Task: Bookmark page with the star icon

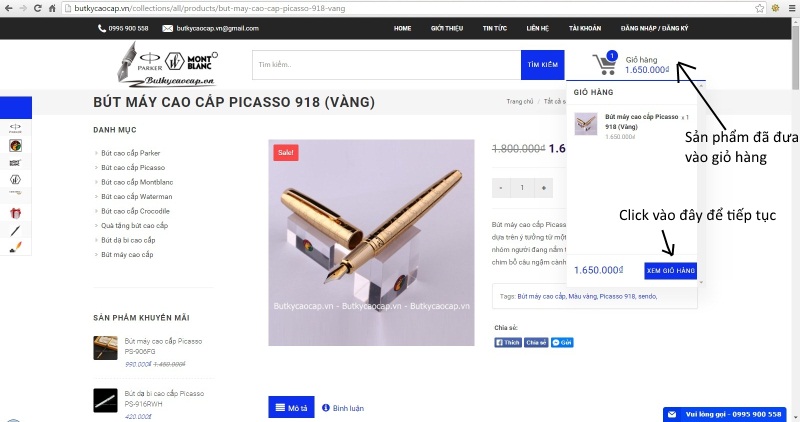Action: pos(760,8)
